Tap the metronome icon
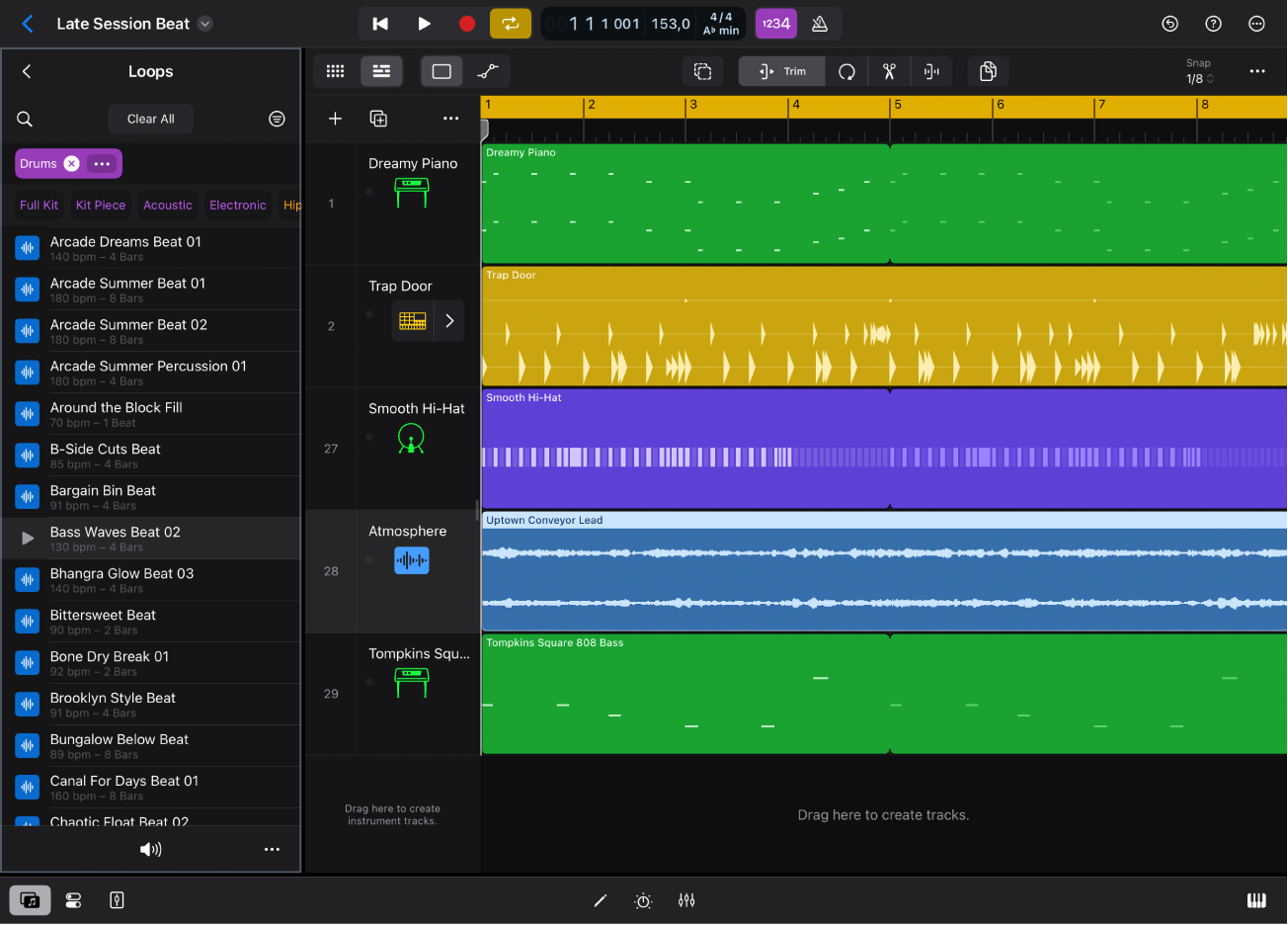 tap(819, 23)
